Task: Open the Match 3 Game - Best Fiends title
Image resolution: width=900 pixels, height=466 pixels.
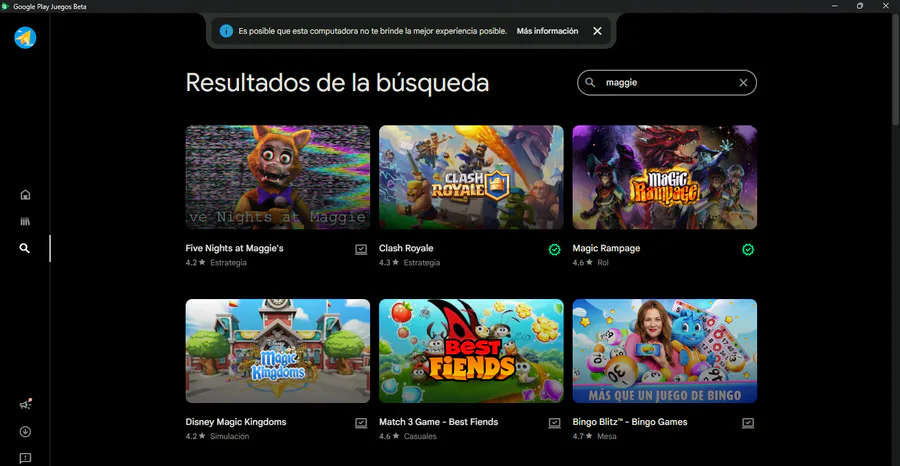Action: [439, 422]
